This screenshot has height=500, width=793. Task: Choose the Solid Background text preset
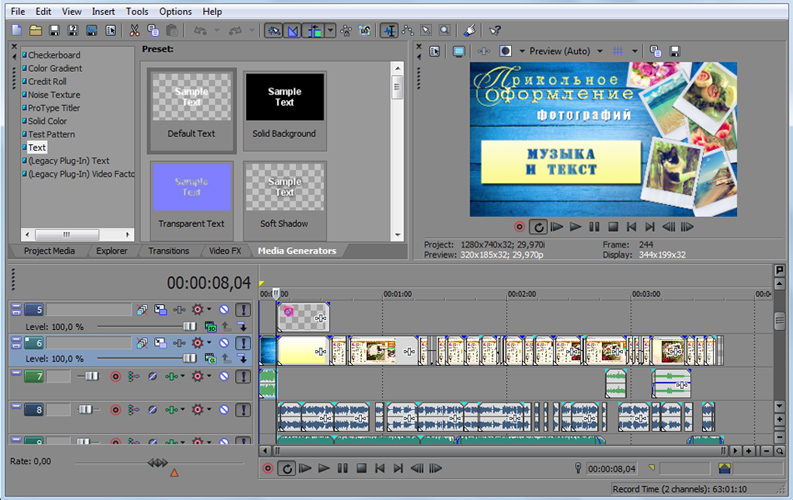pos(284,111)
